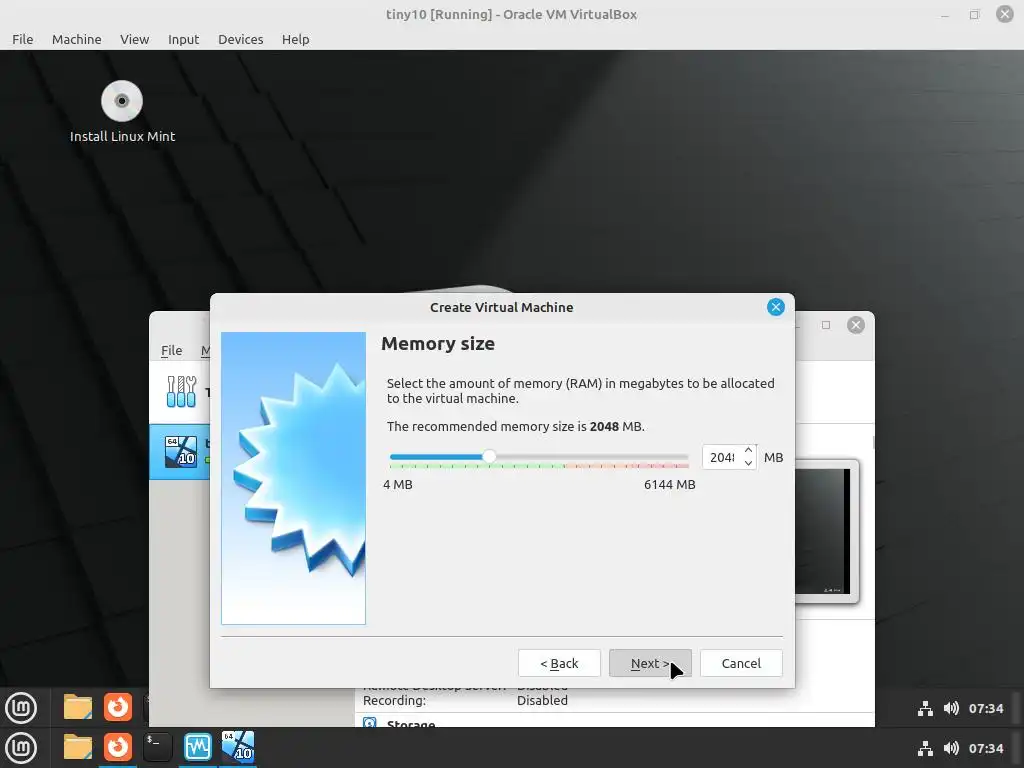Click the 4 MB minimum label
This screenshot has width=1024, height=768.
pyautogui.click(x=398, y=485)
